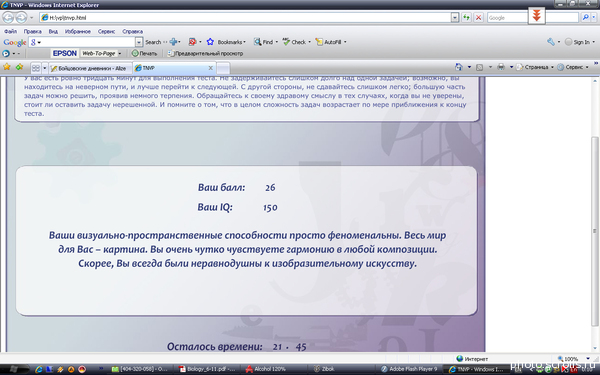Click the browser Forward arrow button

tap(21, 17)
